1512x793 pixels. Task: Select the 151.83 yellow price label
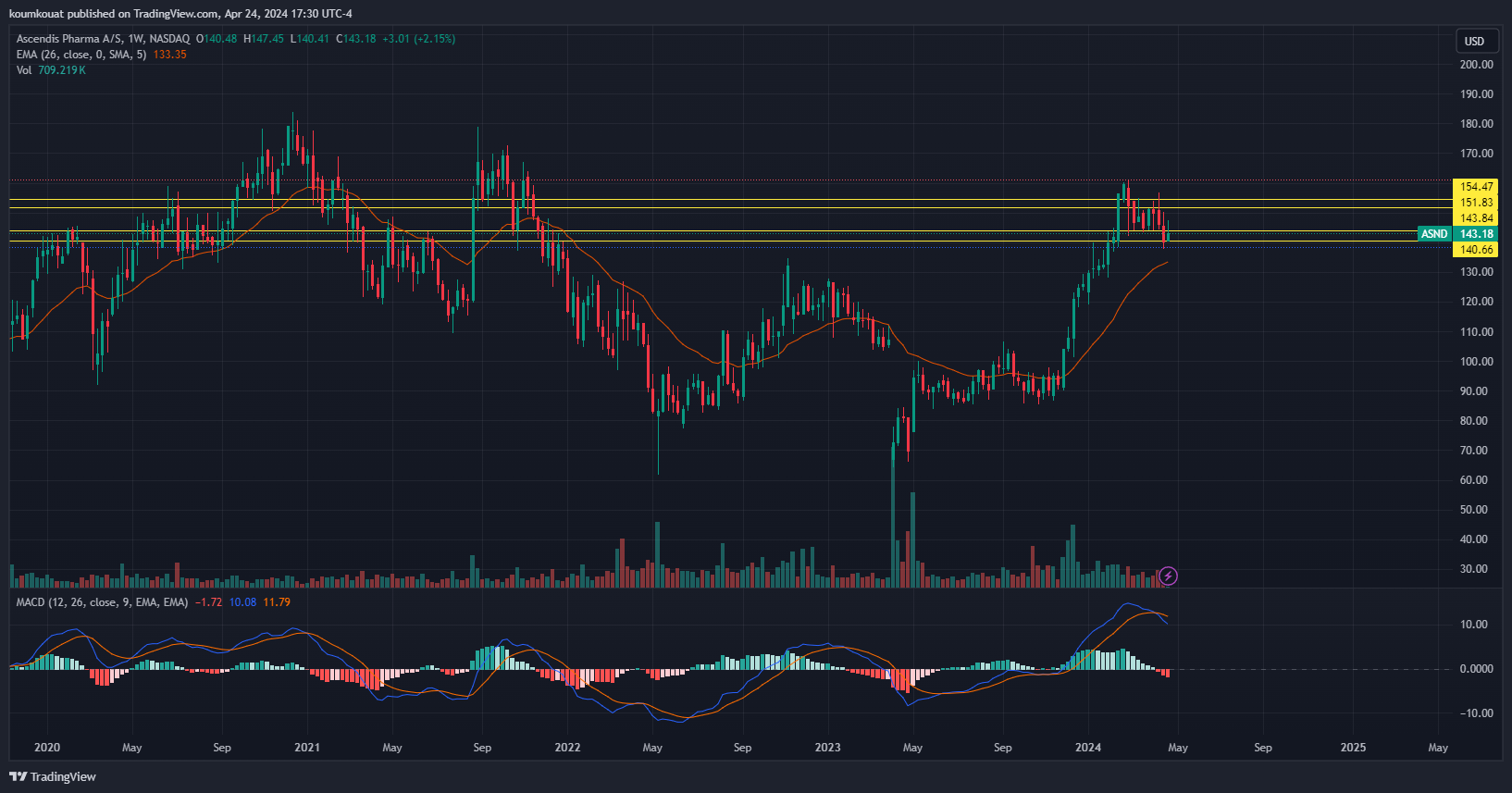(1477, 203)
